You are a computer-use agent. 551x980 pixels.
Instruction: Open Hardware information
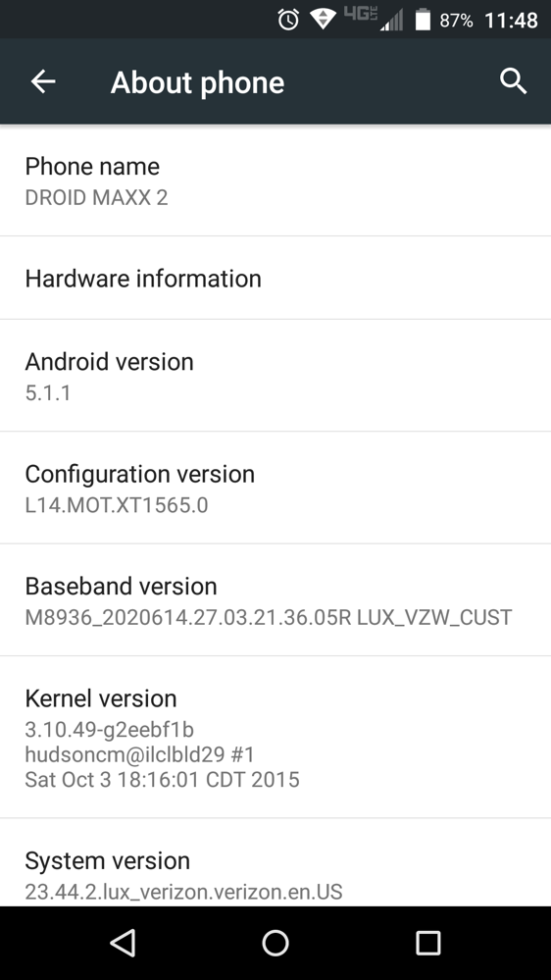point(276,278)
